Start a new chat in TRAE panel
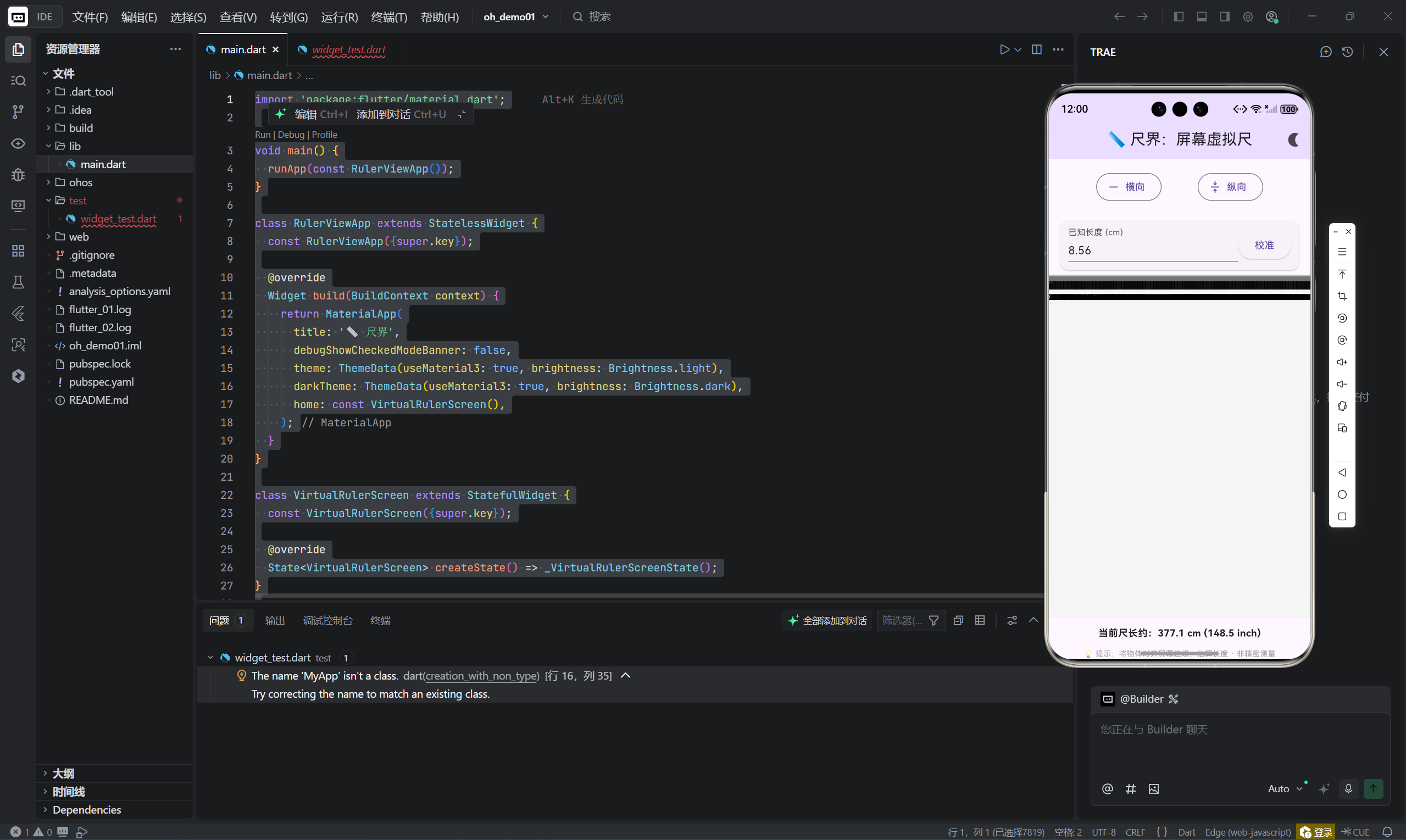Screen dimensions: 1406x840 pyautogui.click(x=1326, y=52)
